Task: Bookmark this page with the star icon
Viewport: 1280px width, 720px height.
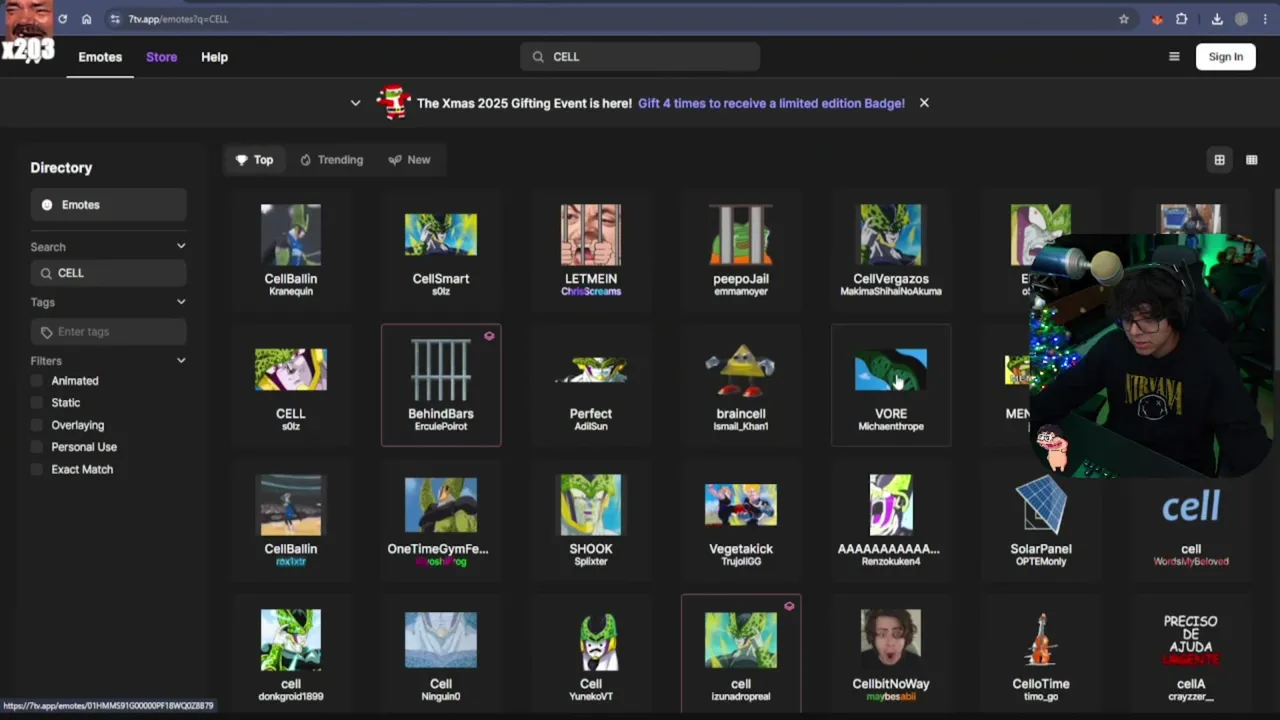Action: point(1124,19)
